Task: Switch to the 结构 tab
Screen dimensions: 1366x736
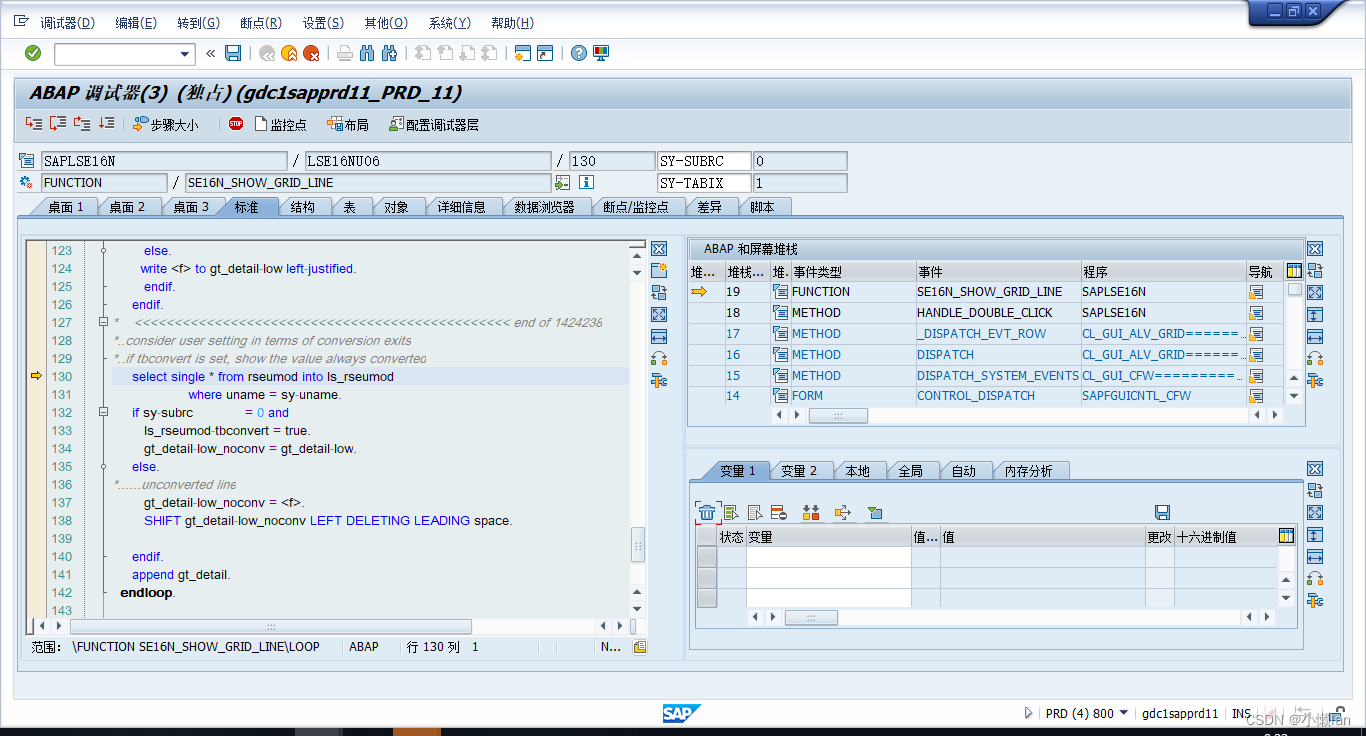Action: click(x=303, y=207)
